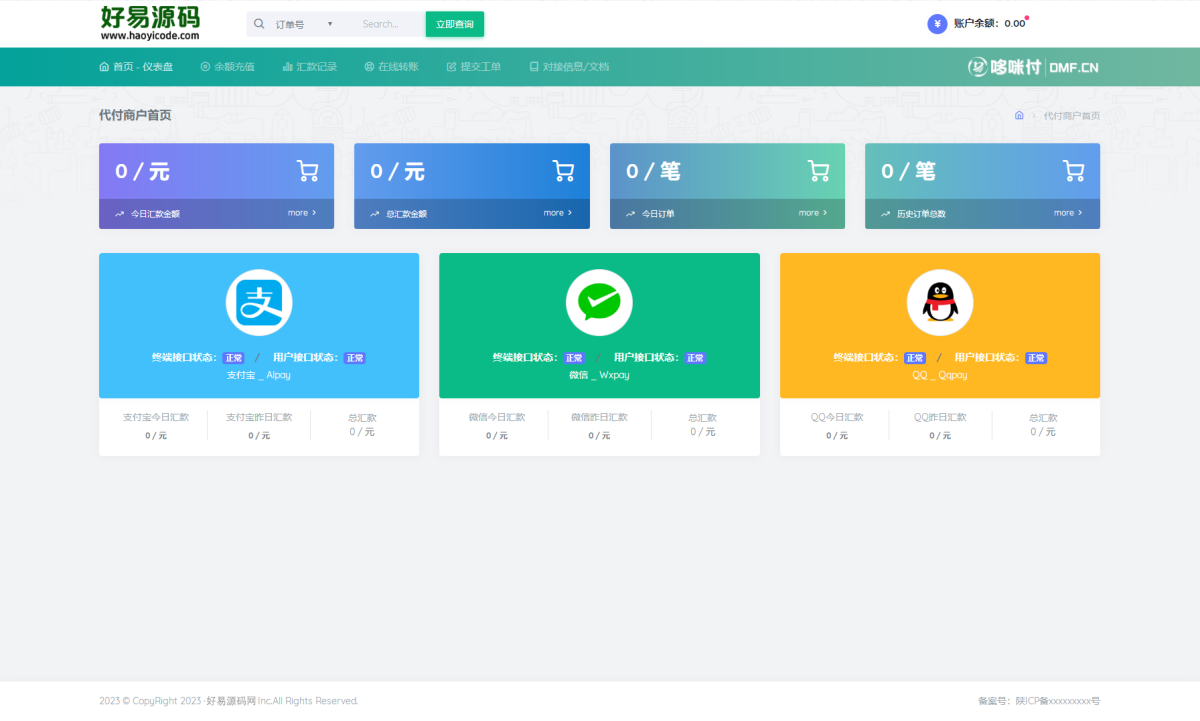
Task: Open 对接信息/文档 menu item
Action: pyautogui.click(x=569, y=67)
